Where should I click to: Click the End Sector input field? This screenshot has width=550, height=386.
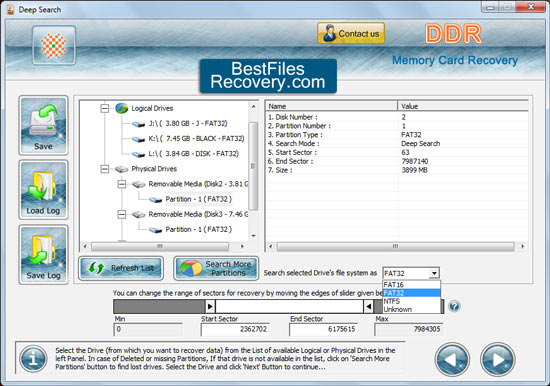click(x=323, y=329)
